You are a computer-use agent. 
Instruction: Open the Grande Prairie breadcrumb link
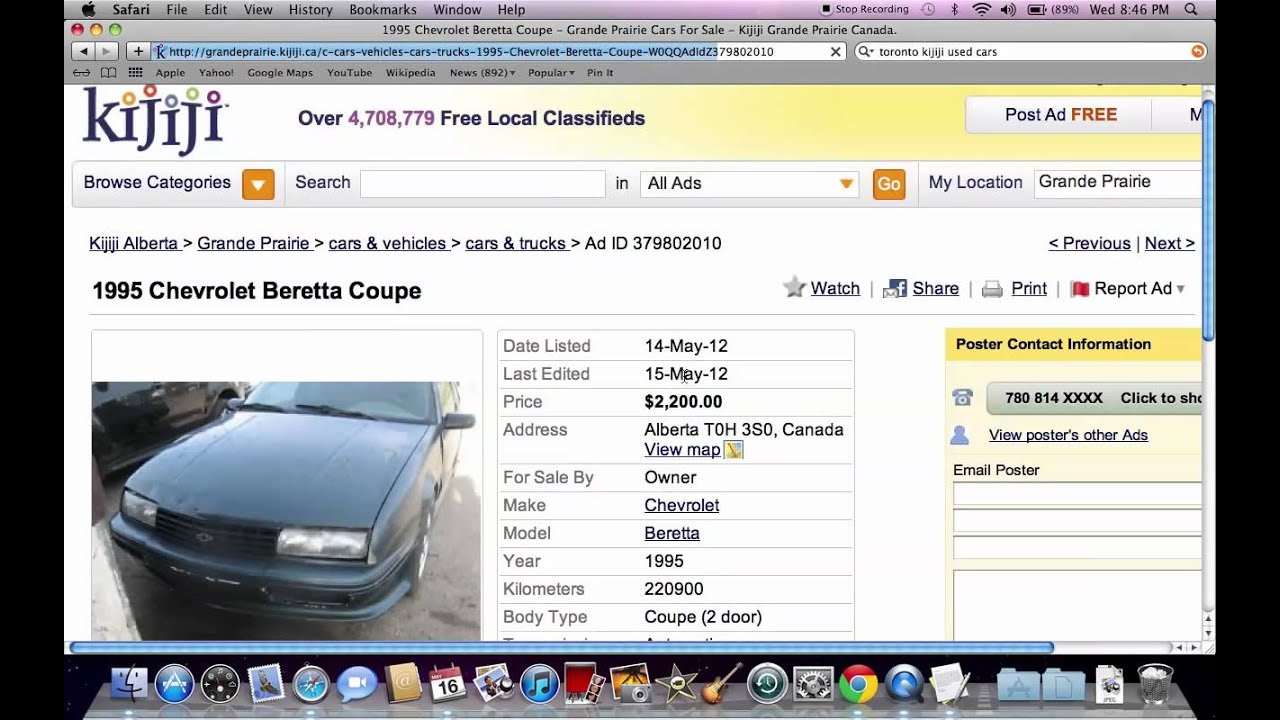[253, 243]
